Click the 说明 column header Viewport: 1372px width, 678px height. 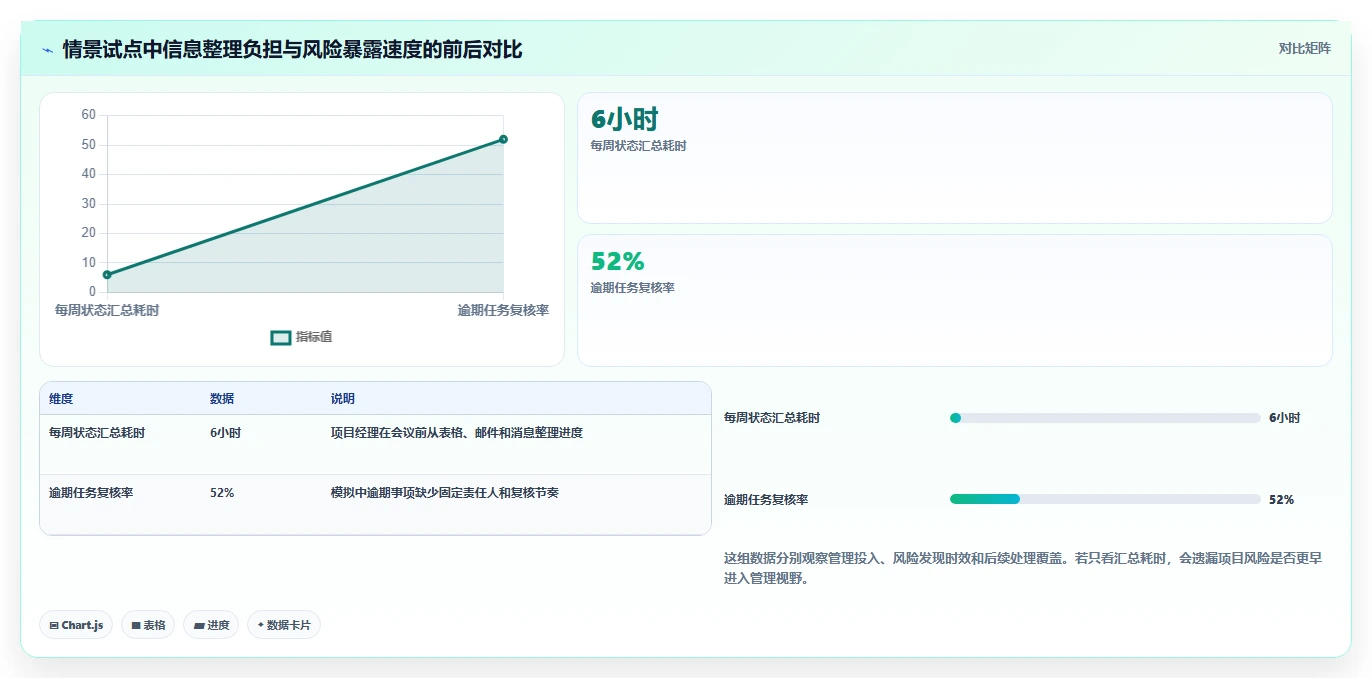(343, 399)
